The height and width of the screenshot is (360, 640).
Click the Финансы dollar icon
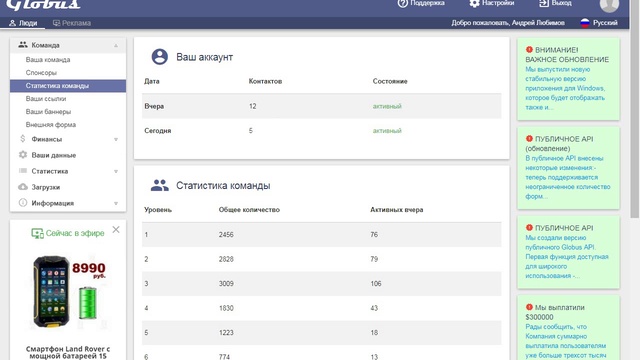click(23, 139)
